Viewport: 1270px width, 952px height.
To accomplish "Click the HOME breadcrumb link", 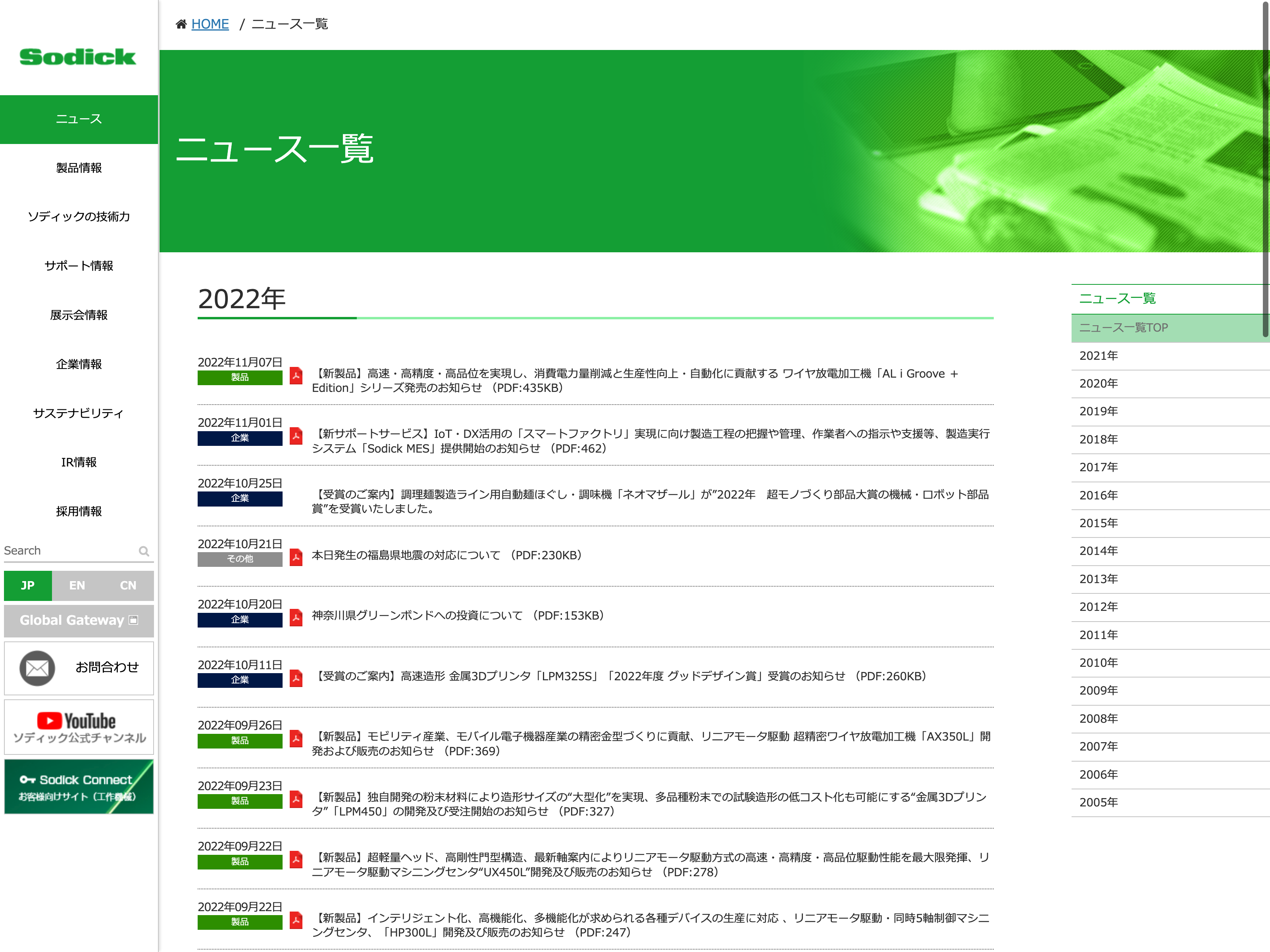I will pos(210,24).
